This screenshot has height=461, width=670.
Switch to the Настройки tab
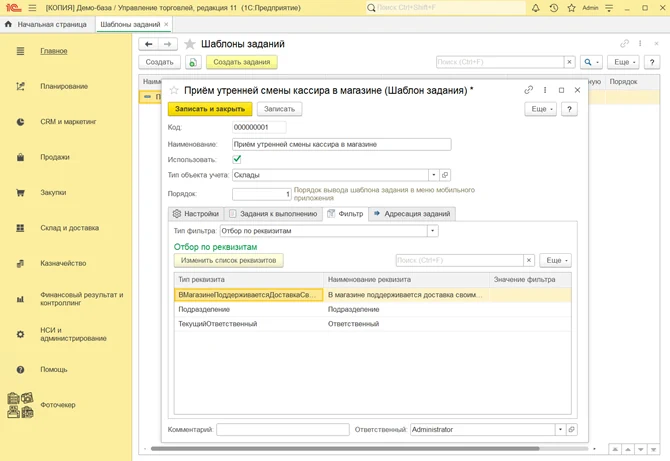(x=196, y=214)
